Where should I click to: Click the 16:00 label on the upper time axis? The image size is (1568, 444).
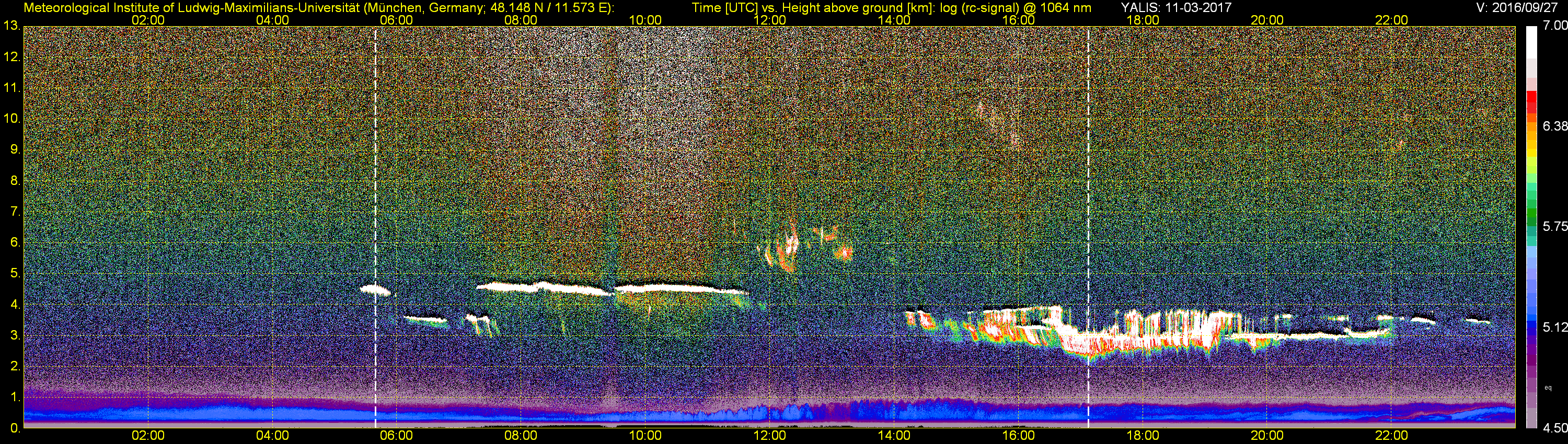point(1018,20)
